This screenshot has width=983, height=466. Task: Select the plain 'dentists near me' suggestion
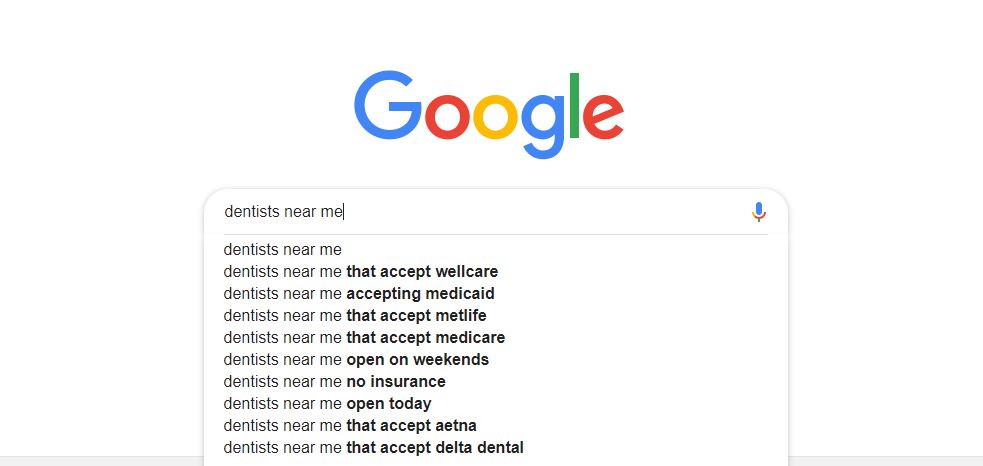495,250
